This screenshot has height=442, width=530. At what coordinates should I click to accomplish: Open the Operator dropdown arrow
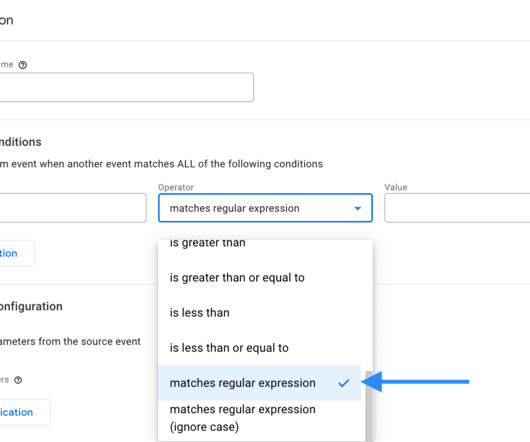pos(358,208)
